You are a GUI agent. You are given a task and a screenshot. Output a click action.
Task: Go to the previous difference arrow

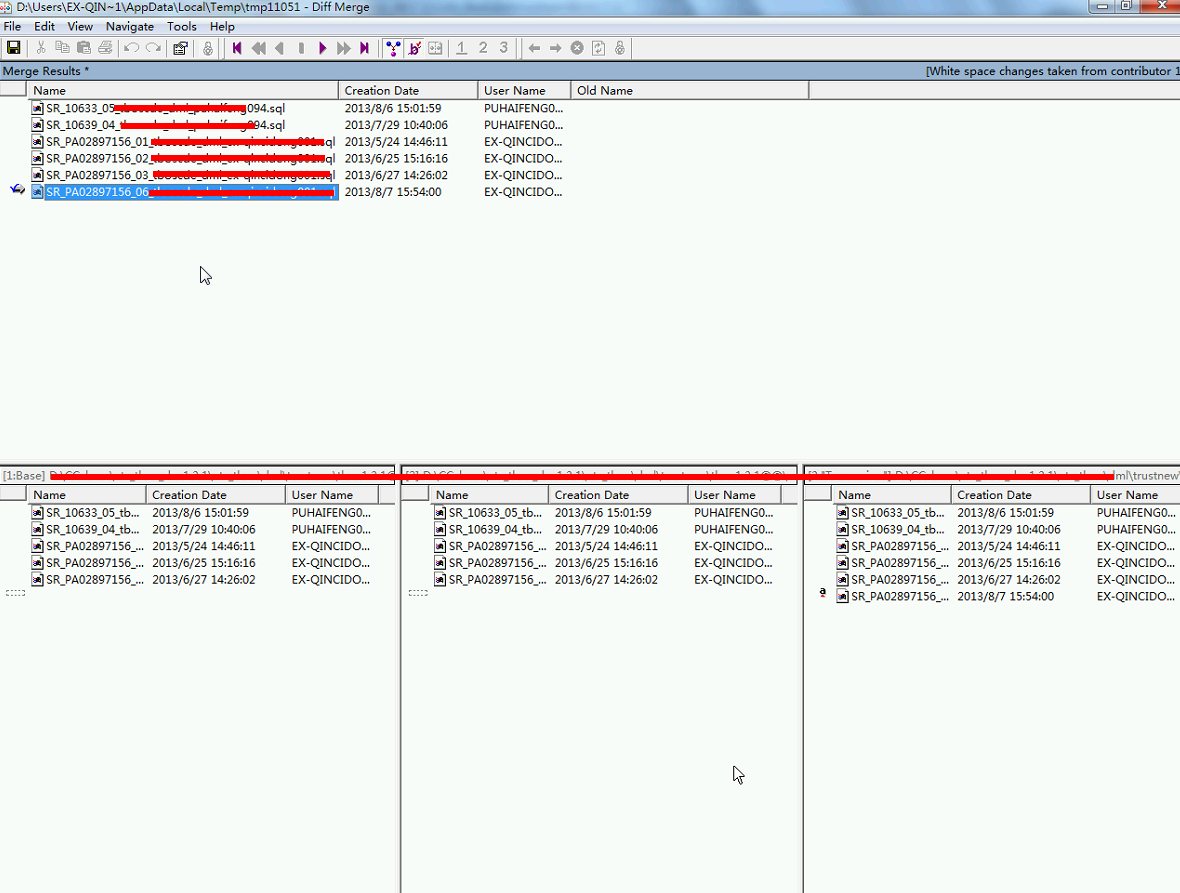point(280,48)
